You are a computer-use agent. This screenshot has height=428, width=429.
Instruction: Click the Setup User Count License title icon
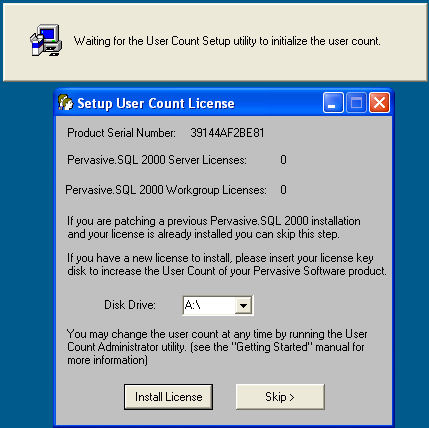coord(65,103)
